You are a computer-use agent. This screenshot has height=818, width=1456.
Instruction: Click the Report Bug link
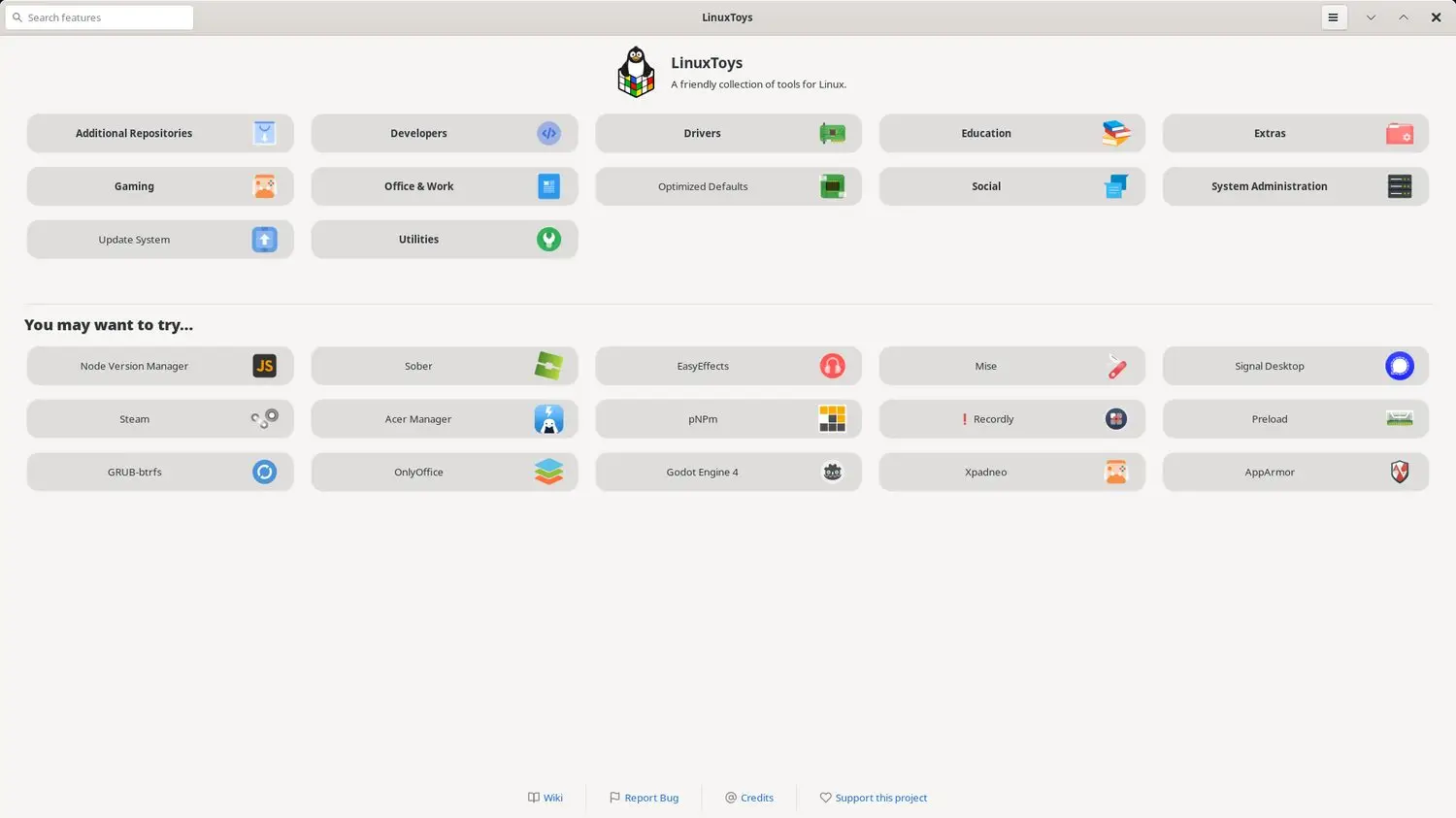[644, 798]
